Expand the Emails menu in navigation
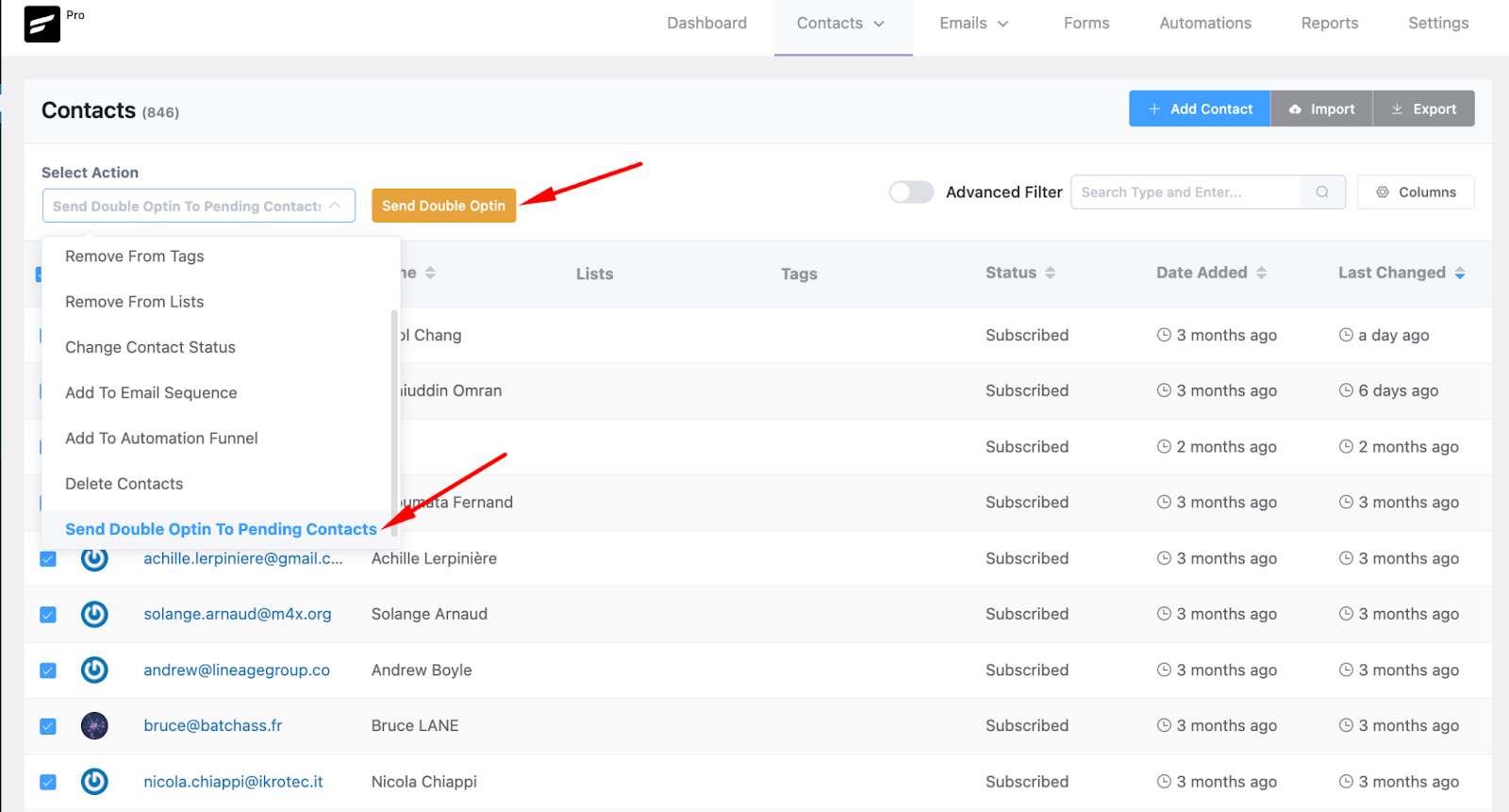The height and width of the screenshot is (812, 1509). point(974,24)
